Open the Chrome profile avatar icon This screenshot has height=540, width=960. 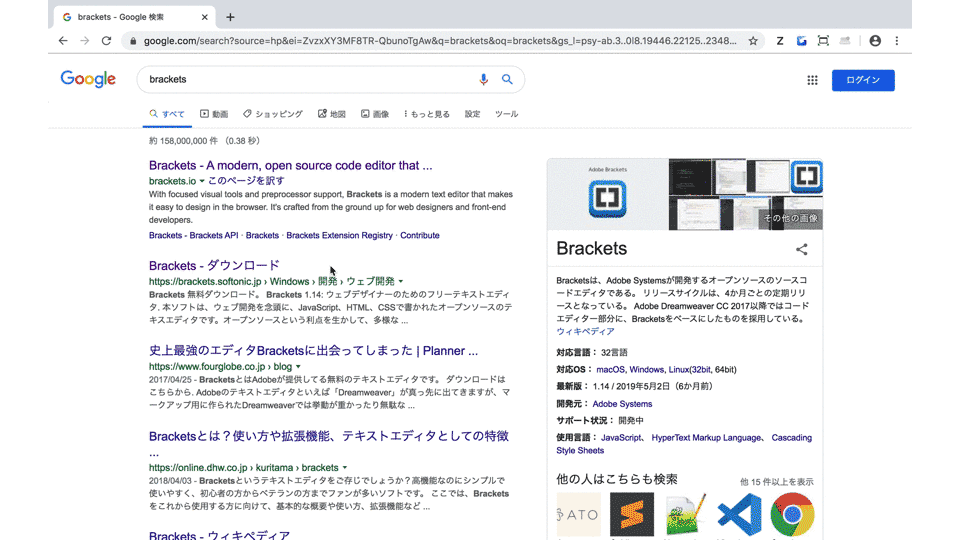point(875,41)
